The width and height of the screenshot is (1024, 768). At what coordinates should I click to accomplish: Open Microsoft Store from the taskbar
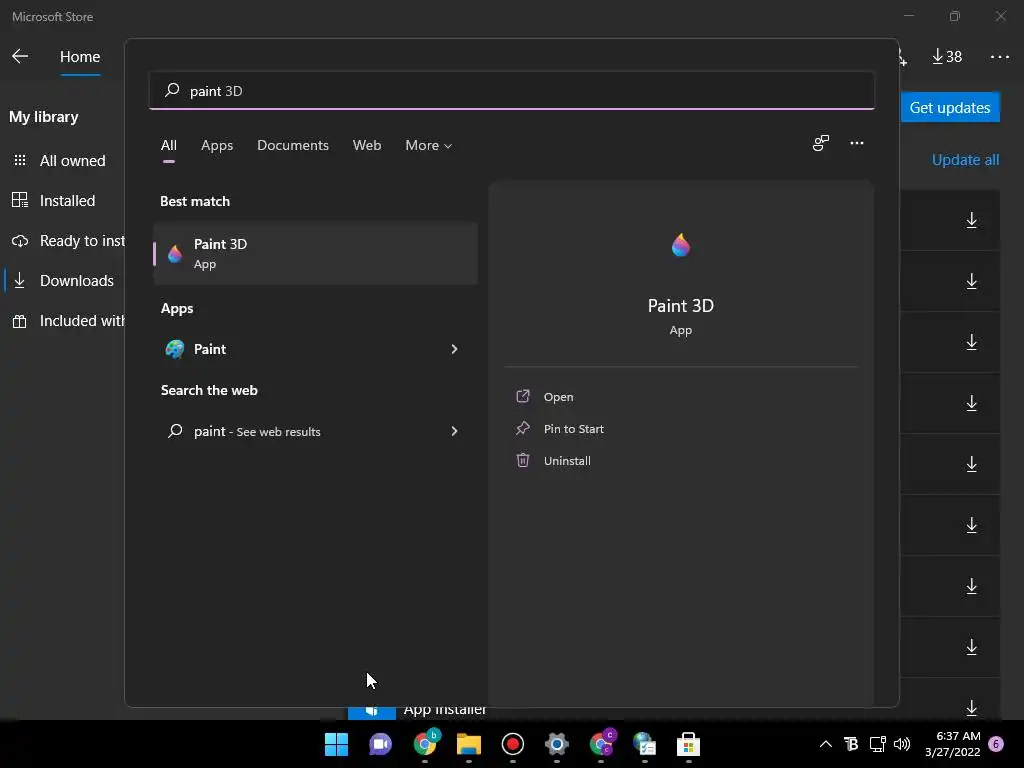688,744
